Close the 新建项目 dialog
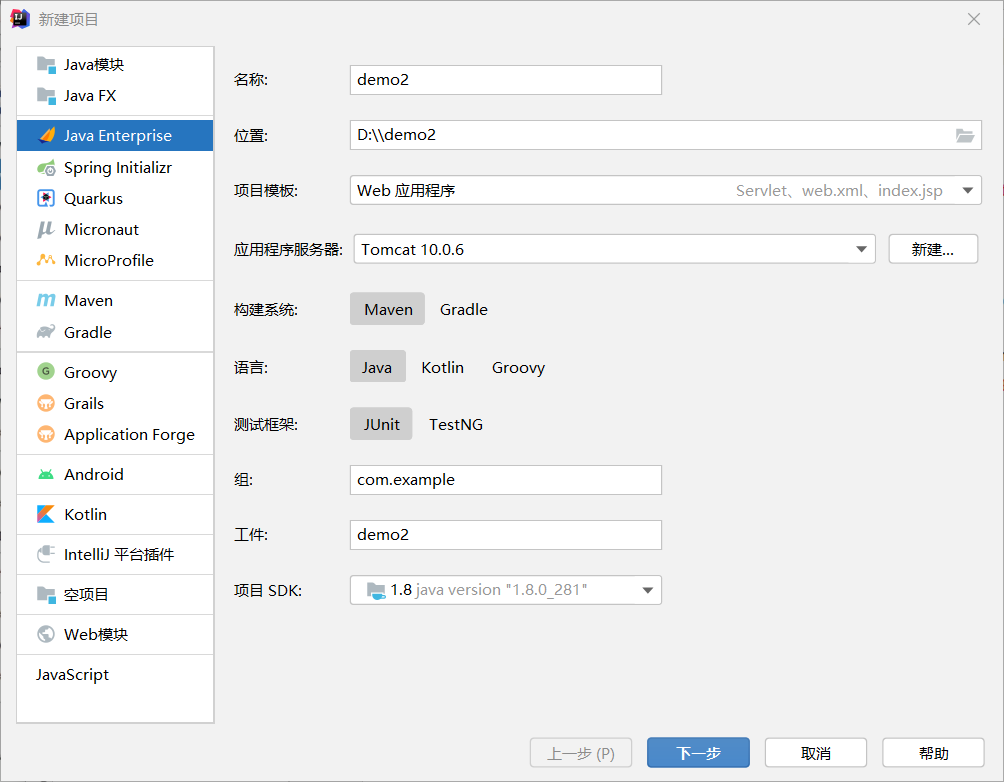The image size is (1004, 782). [974, 19]
